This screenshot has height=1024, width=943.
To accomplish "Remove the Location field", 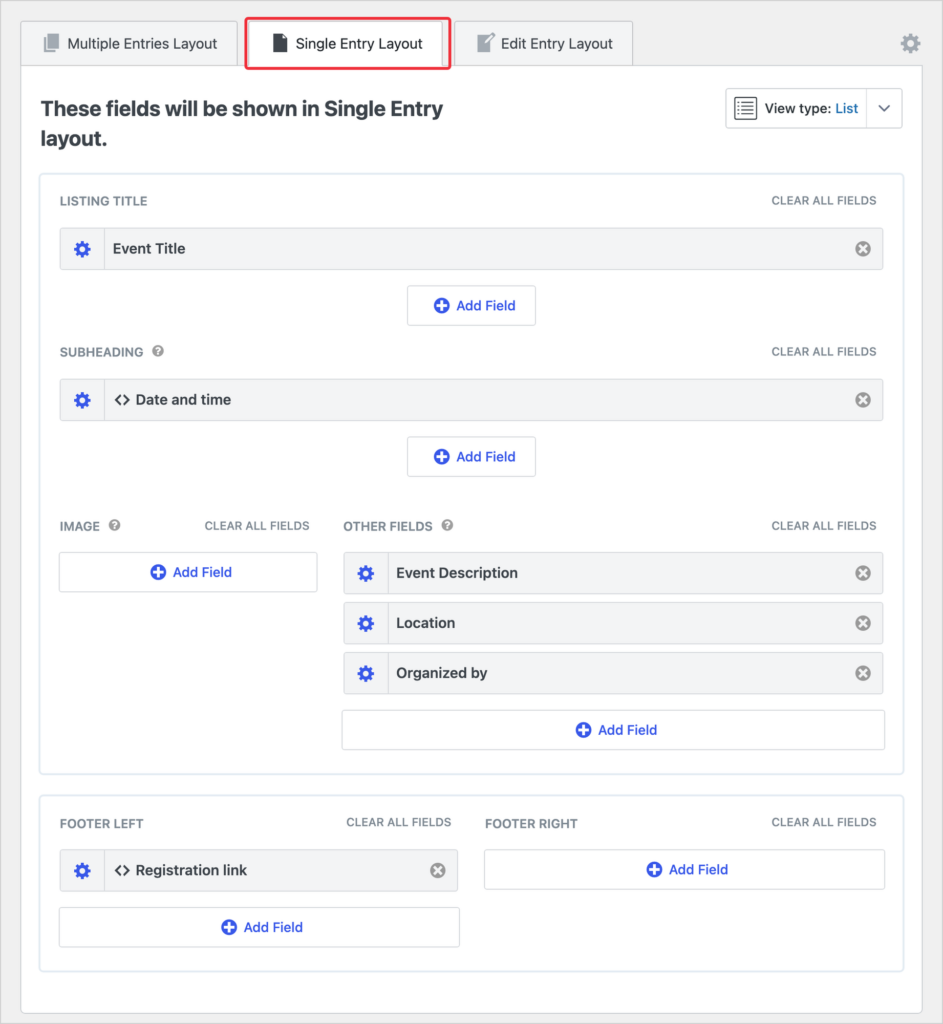I will click(863, 623).
